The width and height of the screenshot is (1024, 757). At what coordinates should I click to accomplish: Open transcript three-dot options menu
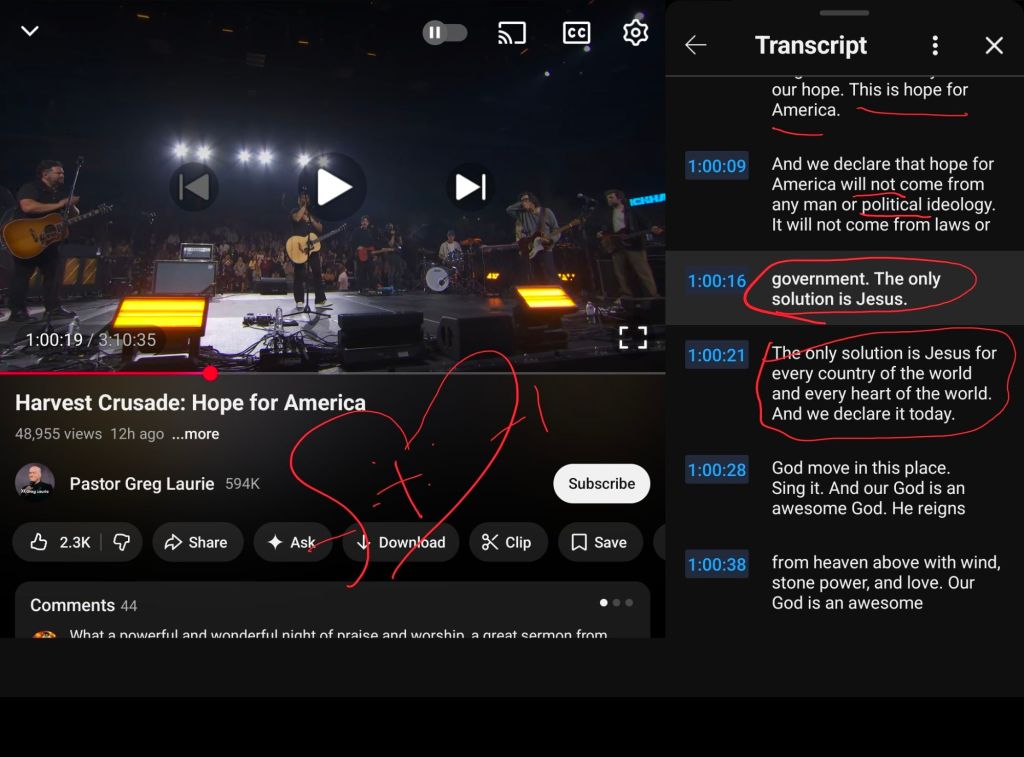(935, 45)
